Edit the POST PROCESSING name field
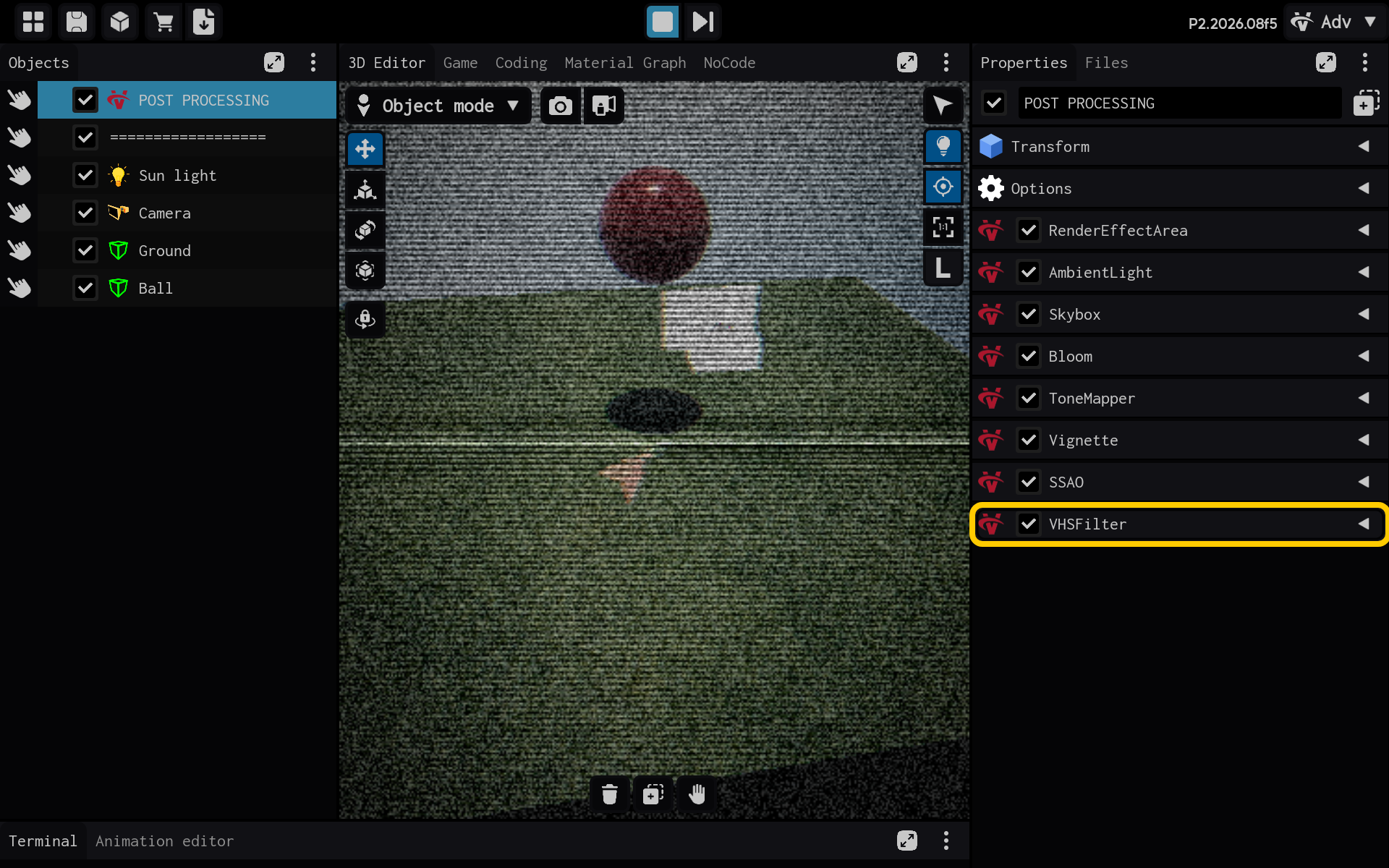The width and height of the screenshot is (1389, 868). [x=1179, y=103]
